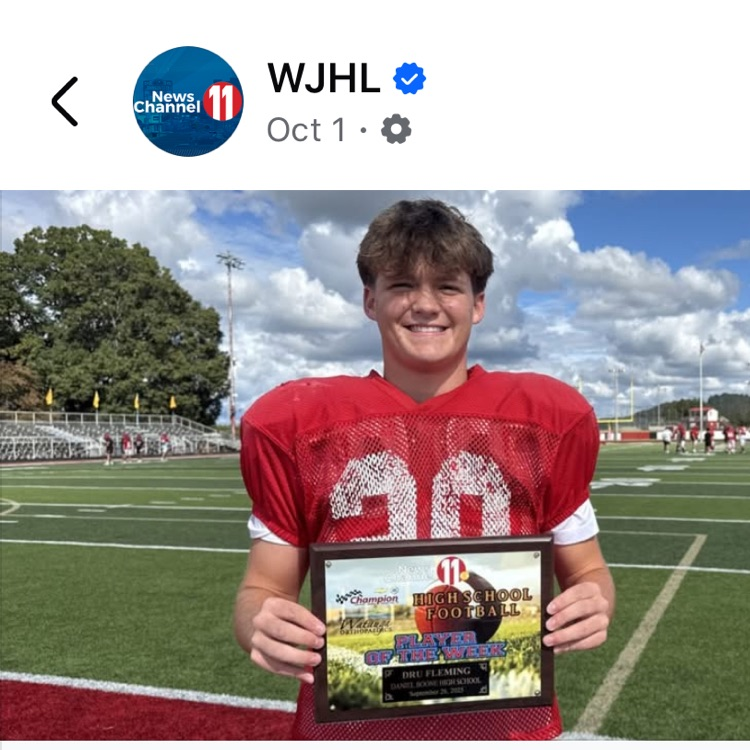Image resolution: width=750 pixels, height=750 pixels.
Task: Tap the Watauga Orthopaedics logo on plaque
Action: [x=366, y=626]
